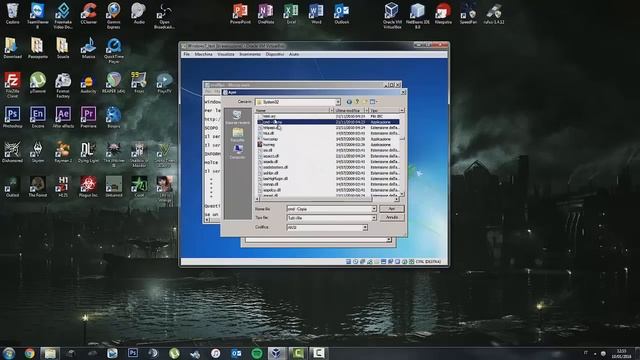Click the file list horizontal scrollbar
Image resolution: width=640 pixels, height=360 pixels.
(x=327, y=199)
